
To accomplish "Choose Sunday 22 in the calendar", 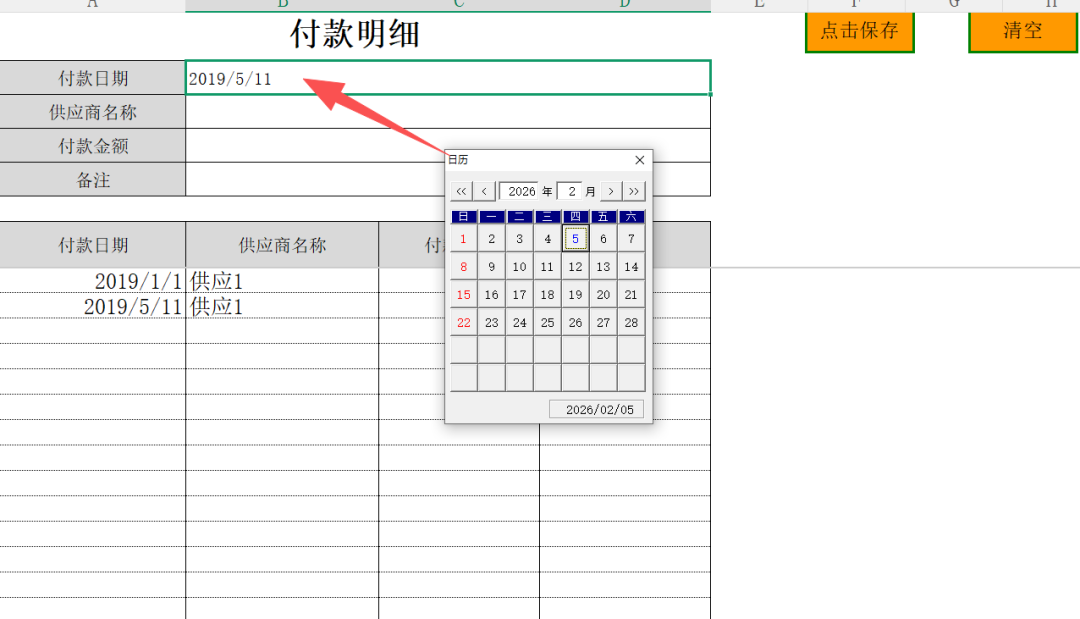I will (463, 323).
